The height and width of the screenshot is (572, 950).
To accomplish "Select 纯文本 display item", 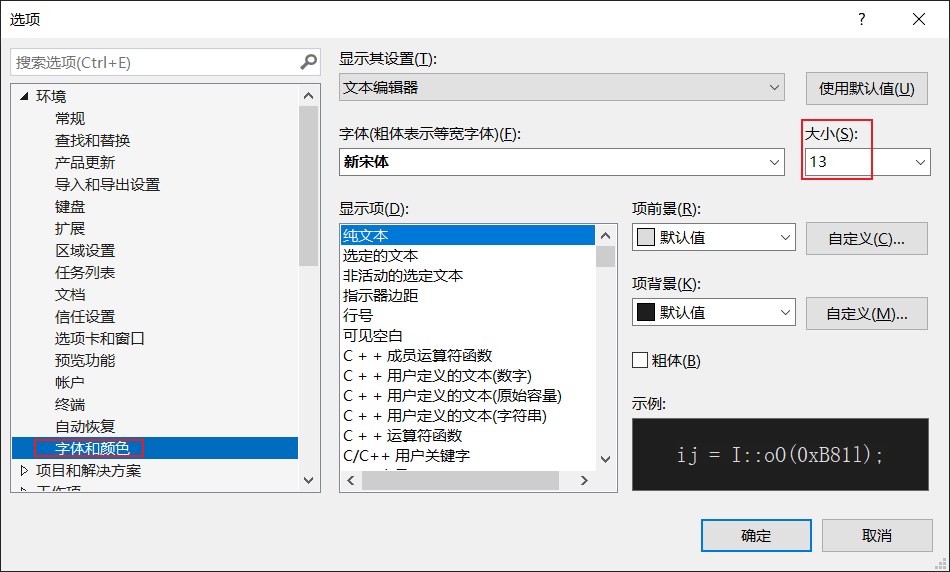I will pos(468,235).
